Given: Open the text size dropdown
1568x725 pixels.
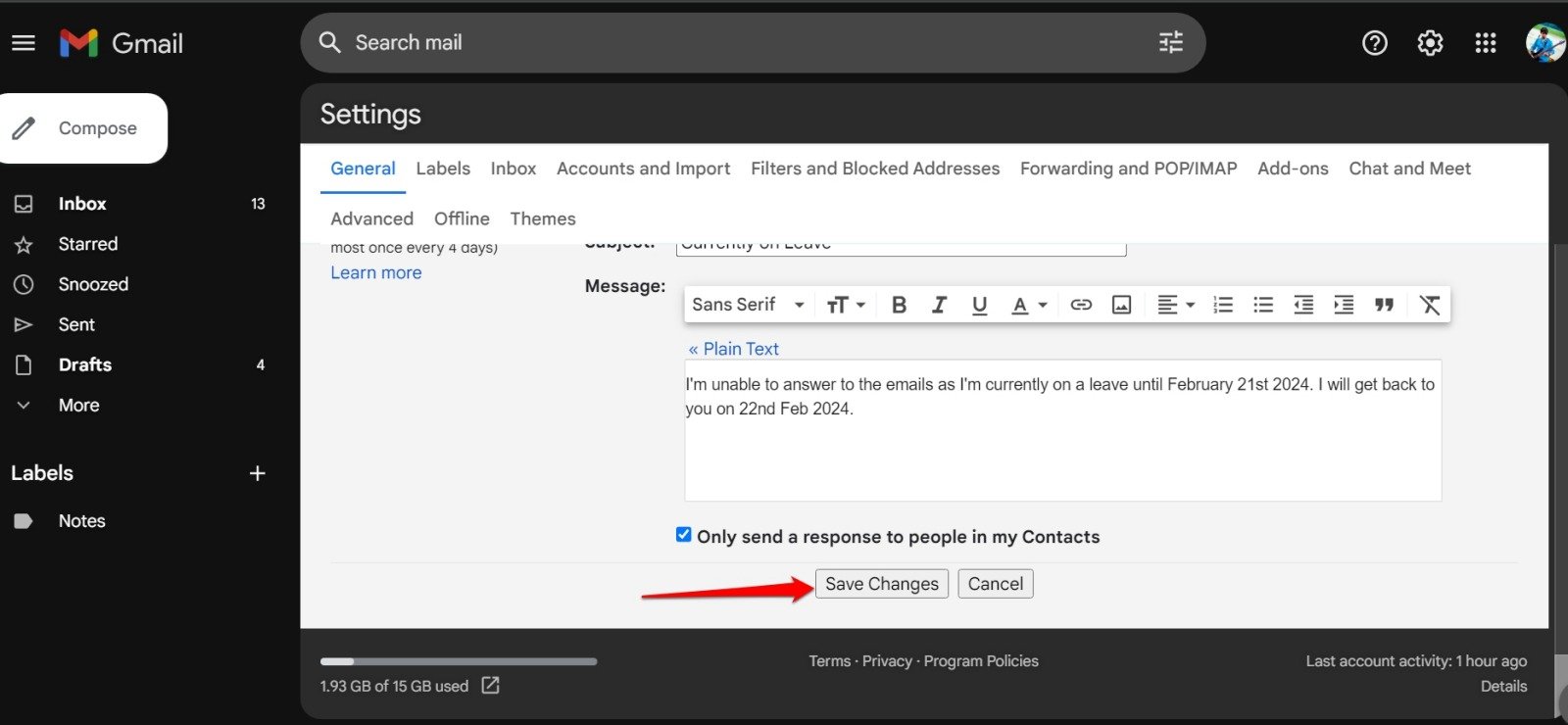Looking at the screenshot, I should tap(846, 305).
